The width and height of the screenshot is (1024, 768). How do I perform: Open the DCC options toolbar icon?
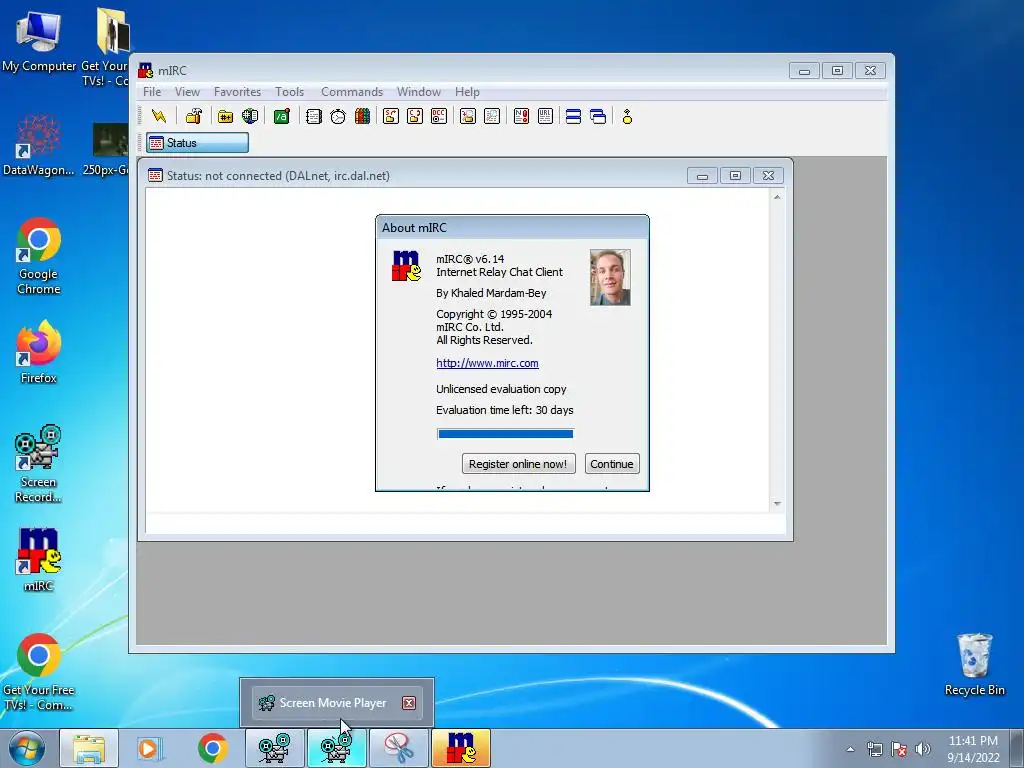coord(439,116)
